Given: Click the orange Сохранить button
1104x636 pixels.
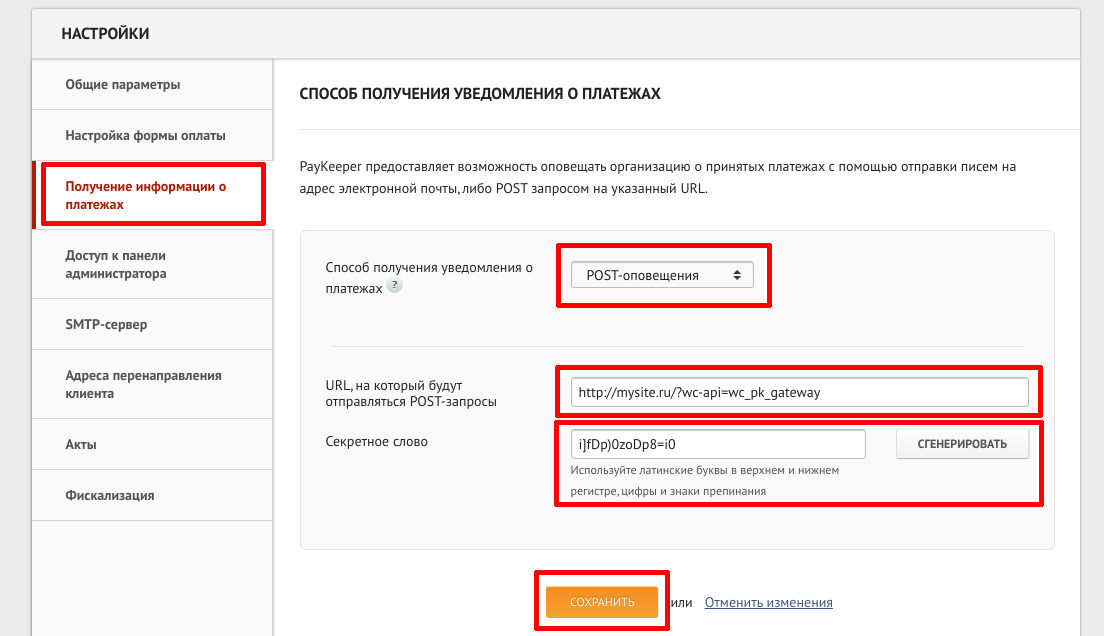Looking at the screenshot, I should click(x=601, y=602).
